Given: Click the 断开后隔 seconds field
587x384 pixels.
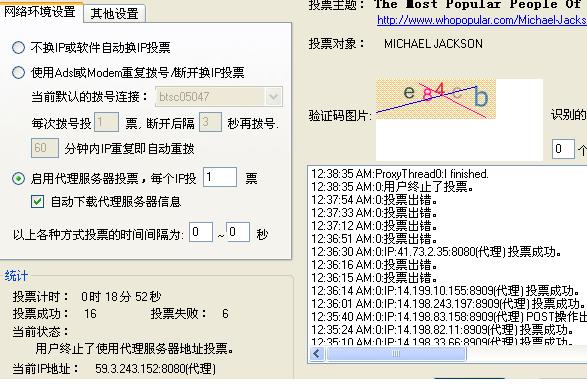Looking at the screenshot, I should 210,122.
